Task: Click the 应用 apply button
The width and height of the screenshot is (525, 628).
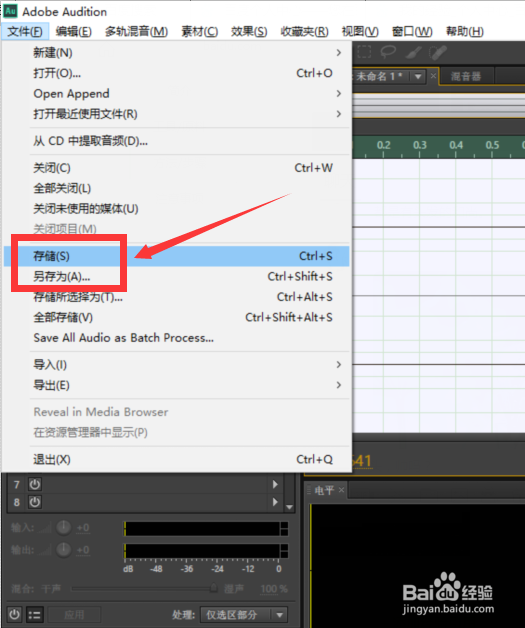Action: 74,614
